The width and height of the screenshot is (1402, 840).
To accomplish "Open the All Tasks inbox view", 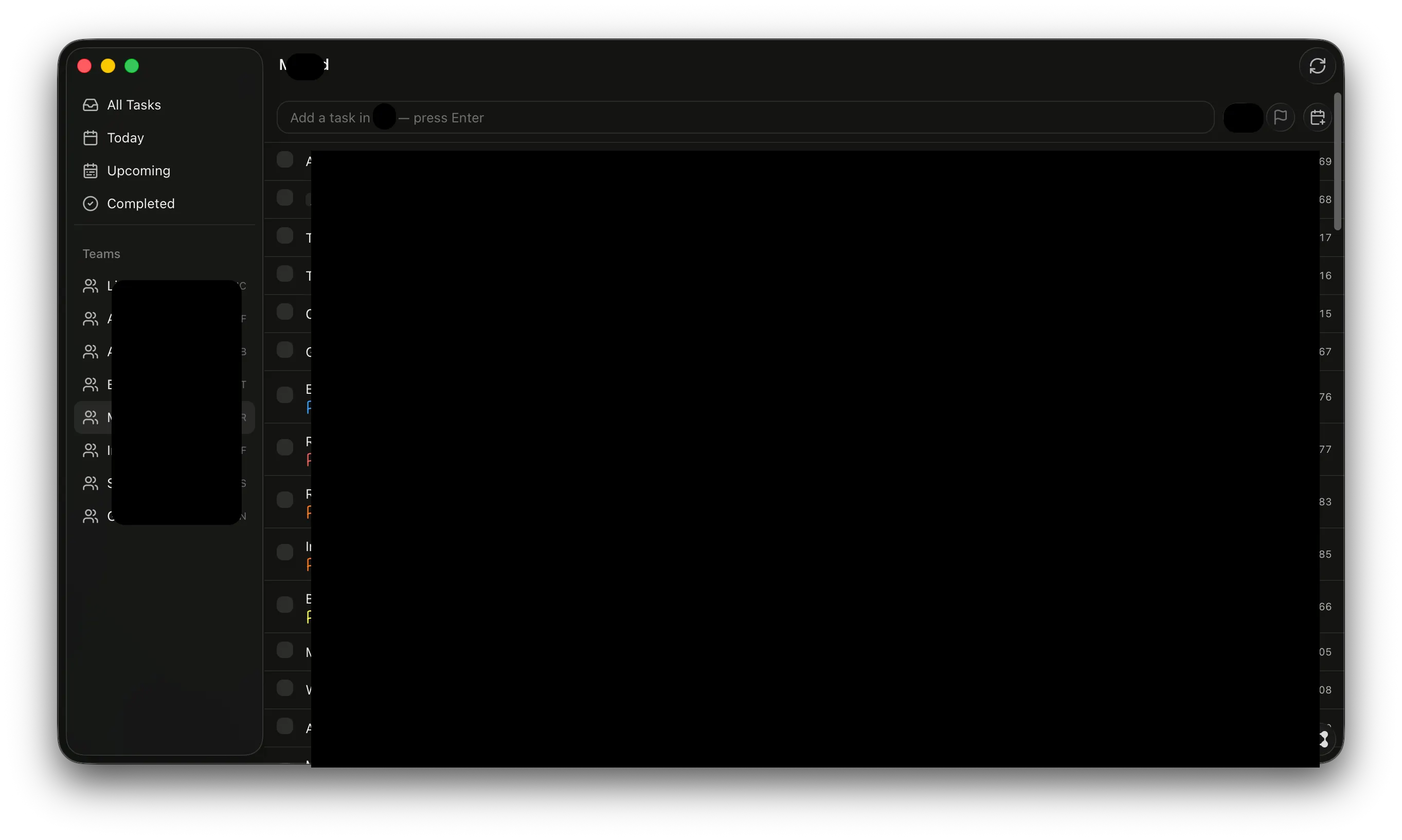I will pyautogui.click(x=164, y=105).
